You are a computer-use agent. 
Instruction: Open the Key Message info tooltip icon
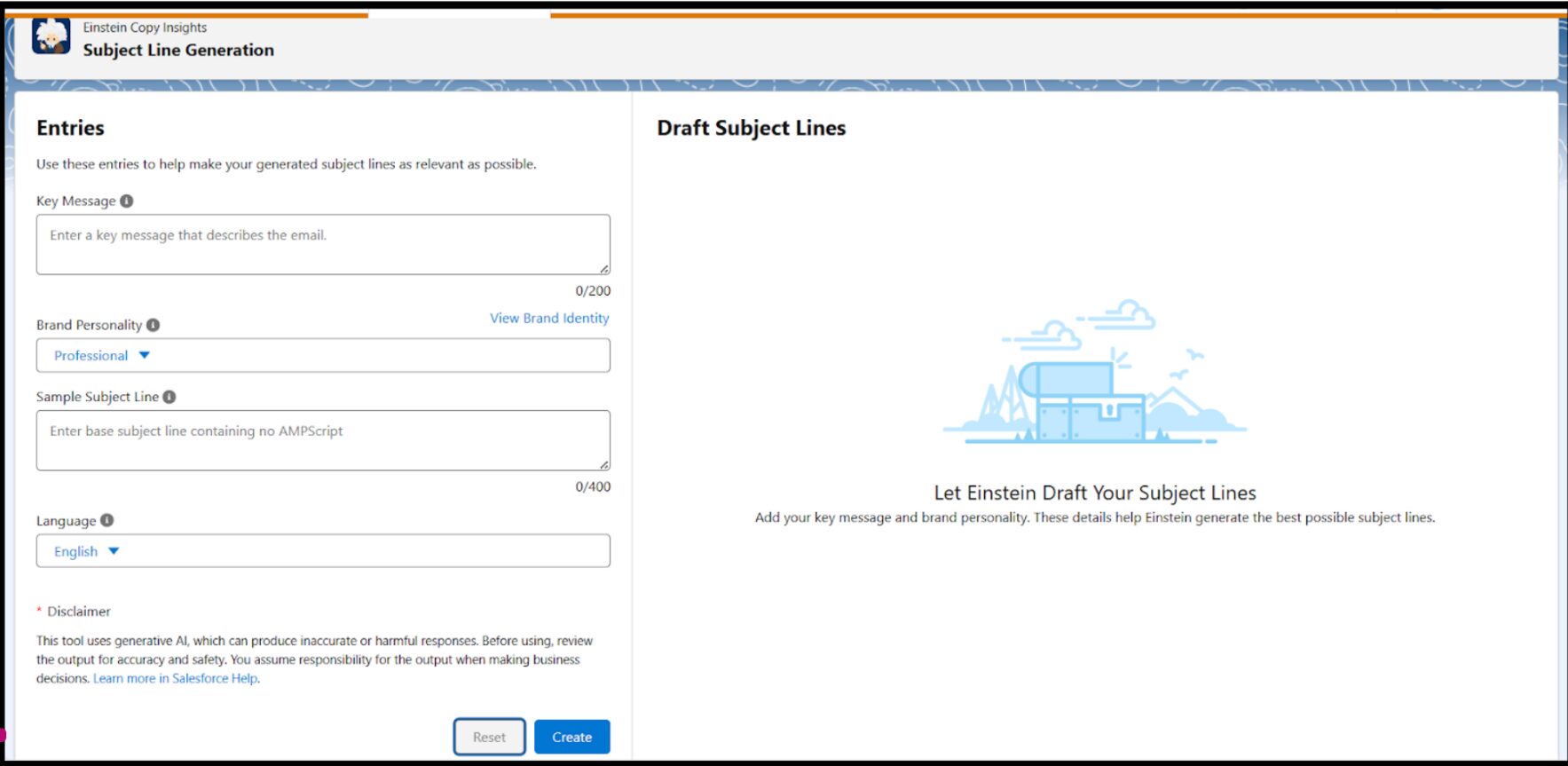127,201
